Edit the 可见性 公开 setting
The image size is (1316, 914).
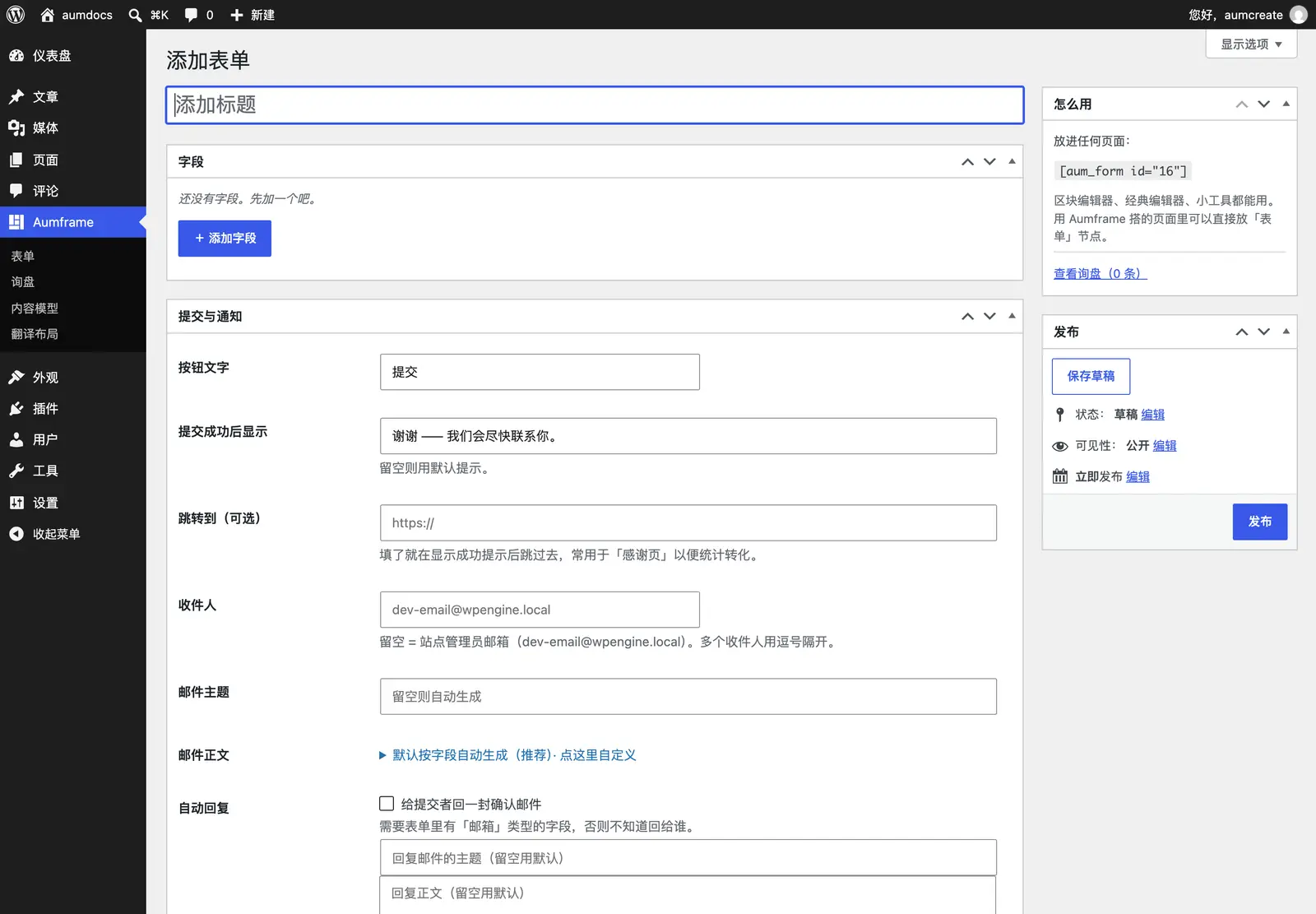(1165, 446)
